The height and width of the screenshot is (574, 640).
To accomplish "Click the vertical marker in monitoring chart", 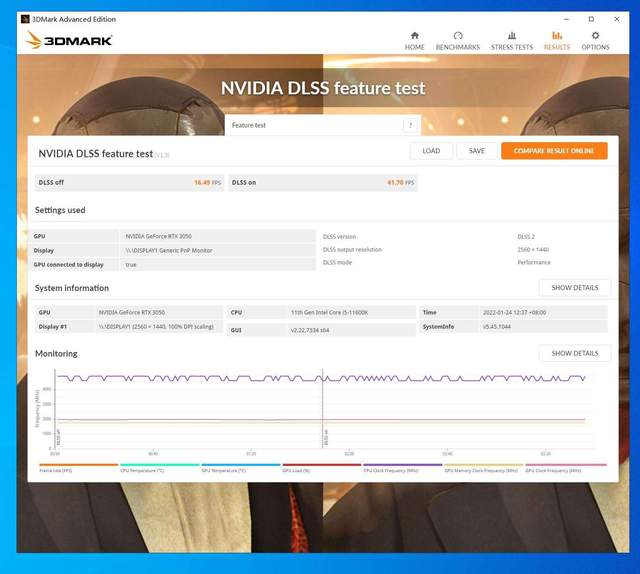I will [322, 408].
